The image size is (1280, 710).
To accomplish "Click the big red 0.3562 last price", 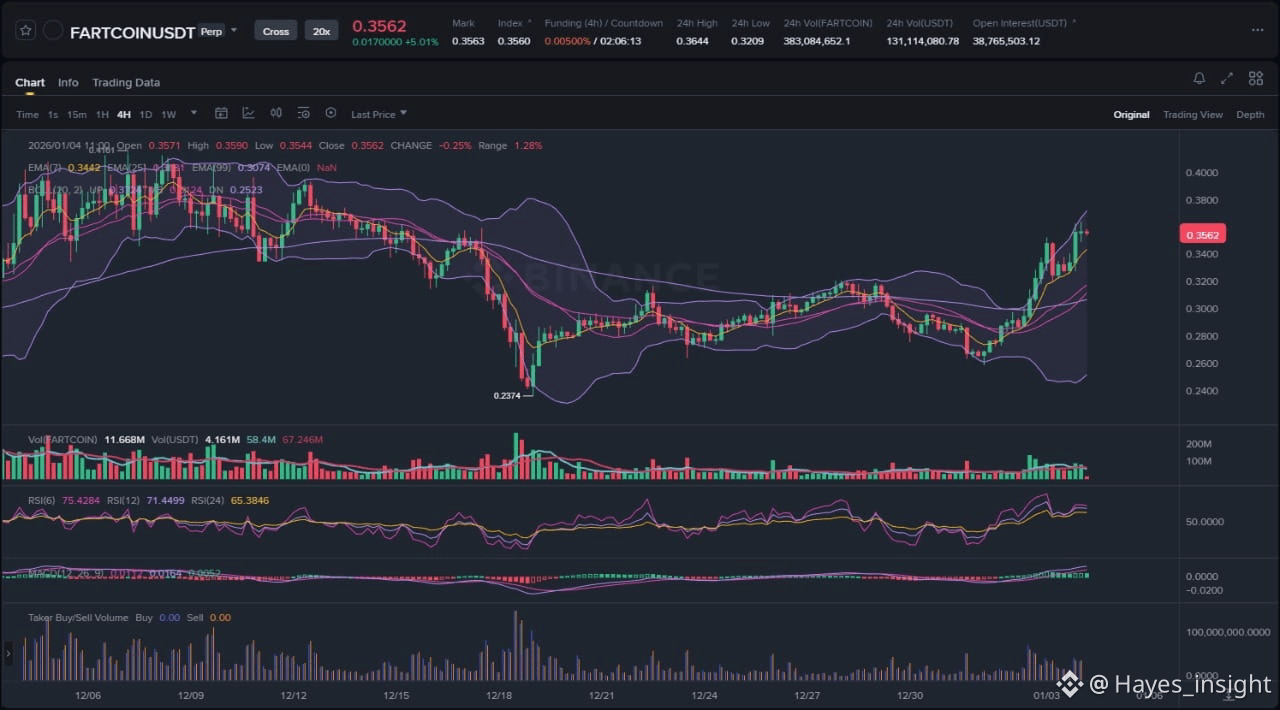I will point(379,26).
